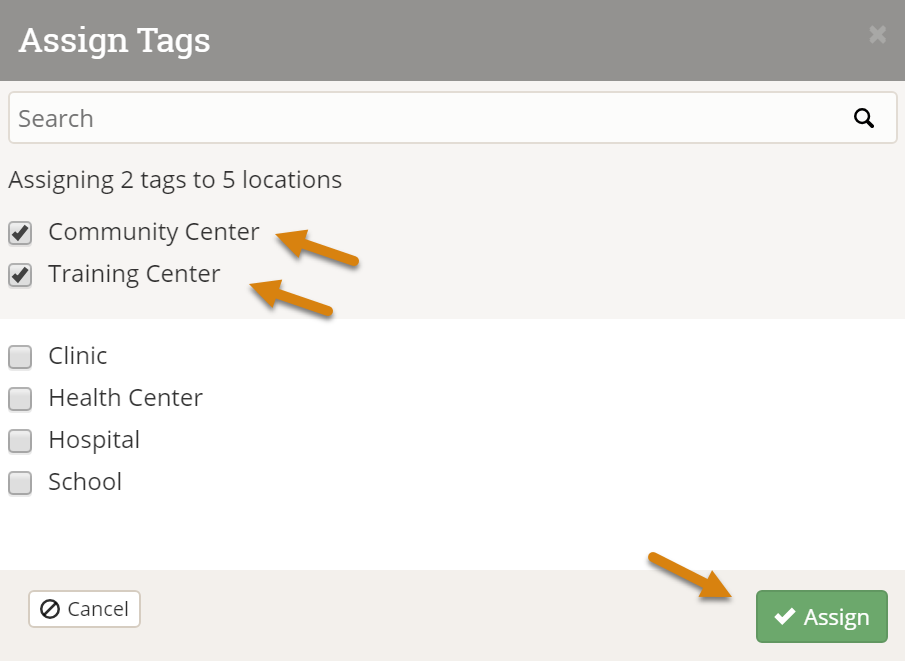Uncheck the Training Center checkbox
905x661 pixels.
(20, 275)
